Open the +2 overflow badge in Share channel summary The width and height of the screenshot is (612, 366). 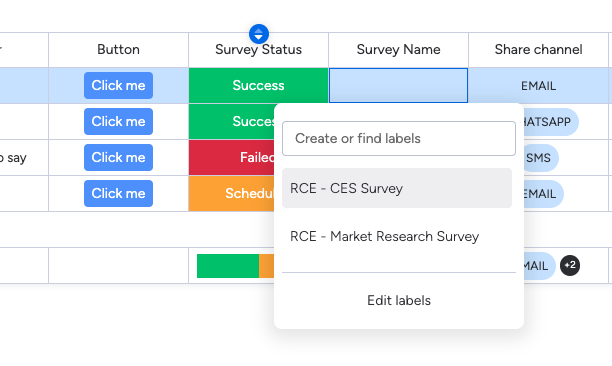pyautogui.click(x=570, y=266)
